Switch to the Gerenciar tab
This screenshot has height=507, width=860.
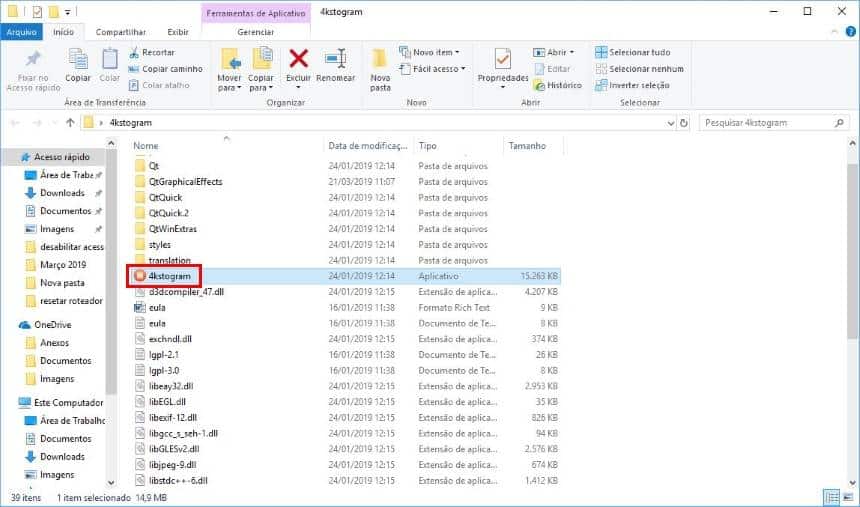(256, 32)
